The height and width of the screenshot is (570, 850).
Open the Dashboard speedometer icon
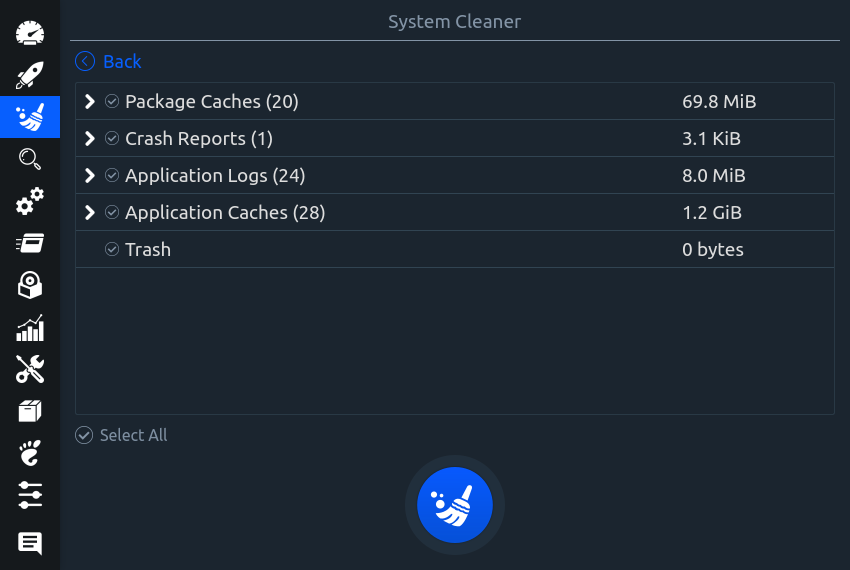[30, 33]
